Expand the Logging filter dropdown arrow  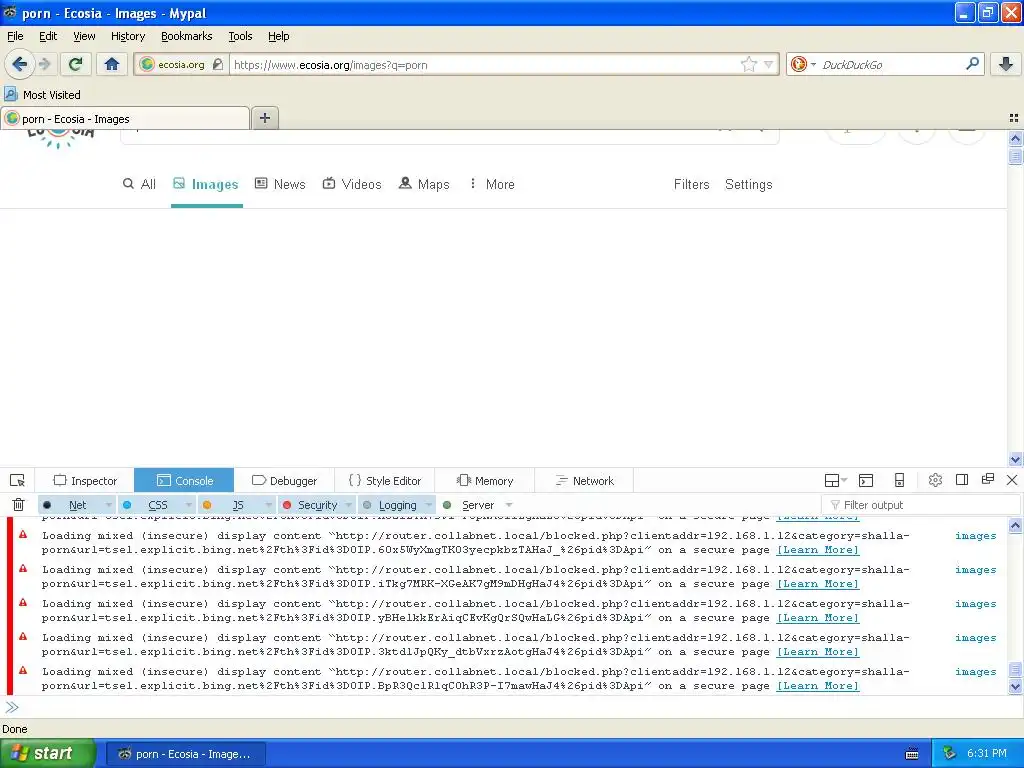428,505
